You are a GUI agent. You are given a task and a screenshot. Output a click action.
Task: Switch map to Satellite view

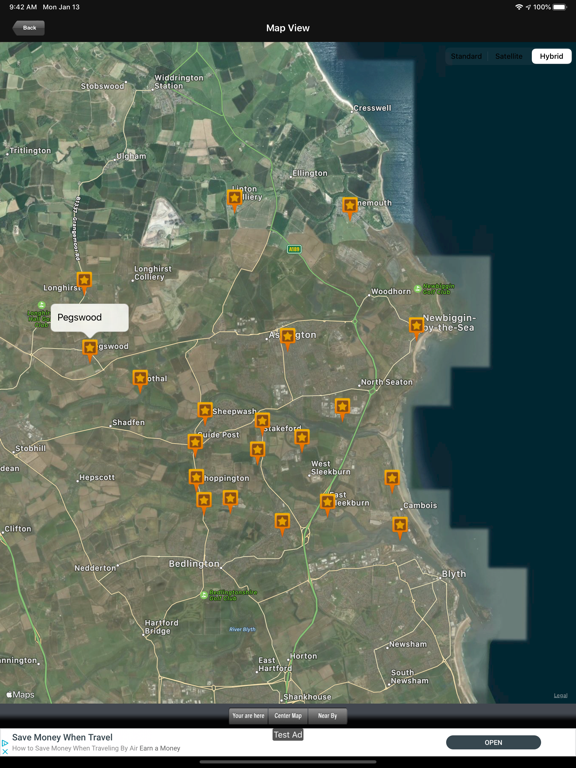click(508, 56)
